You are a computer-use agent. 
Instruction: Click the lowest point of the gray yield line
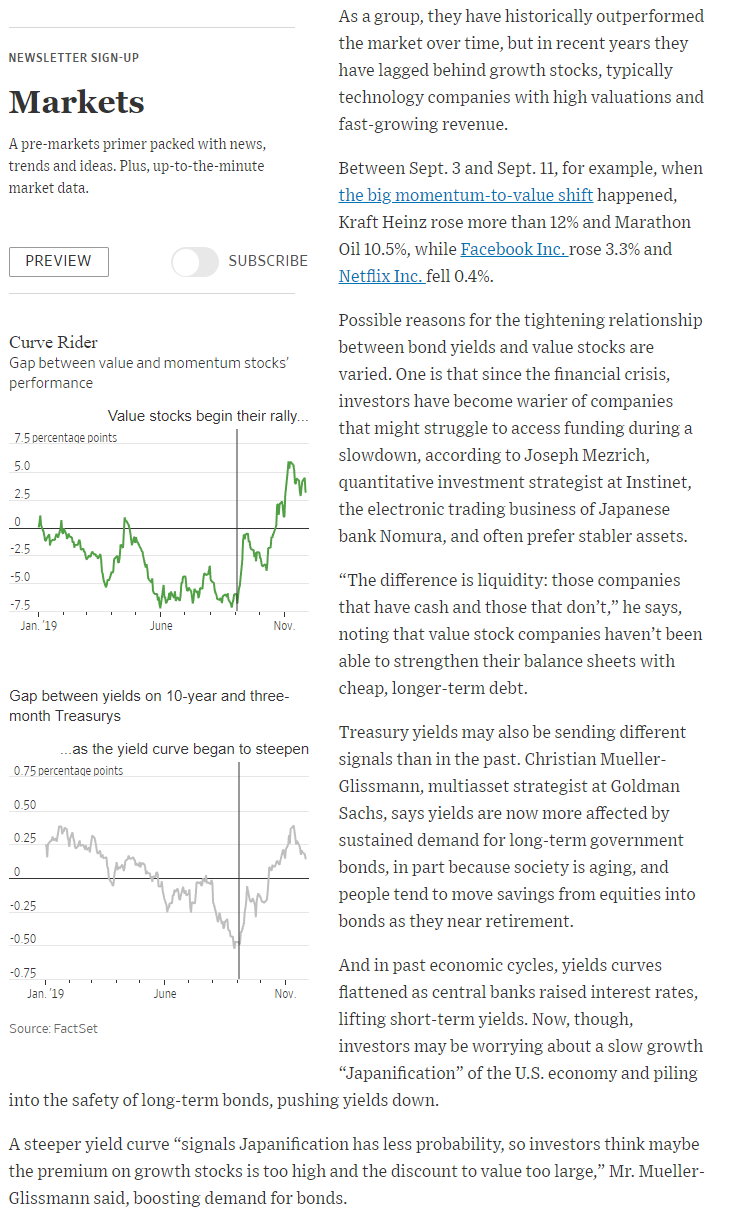[236, 945]
